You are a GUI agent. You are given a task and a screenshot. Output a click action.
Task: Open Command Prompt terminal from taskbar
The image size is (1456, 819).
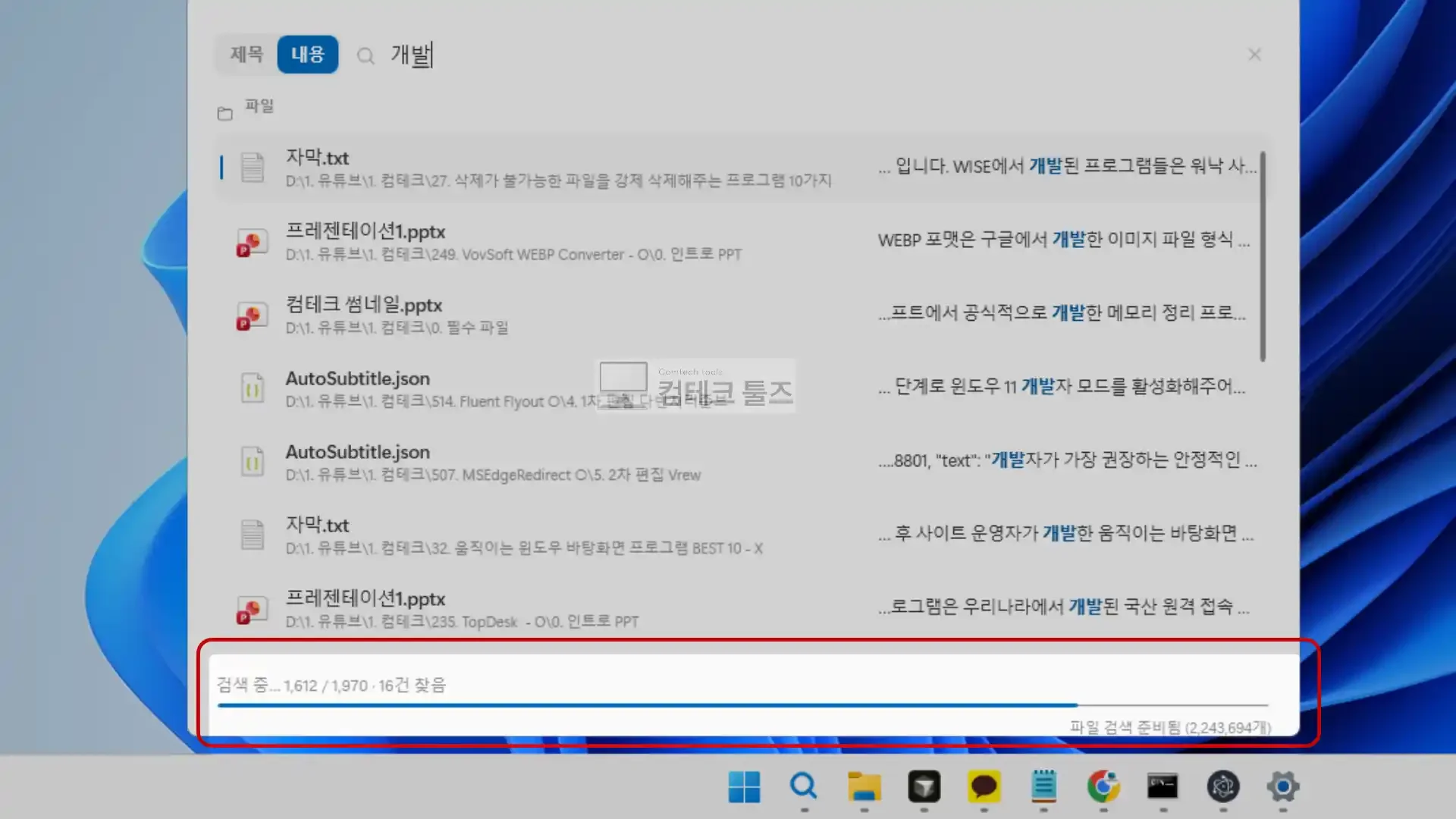coord(1163,787)
